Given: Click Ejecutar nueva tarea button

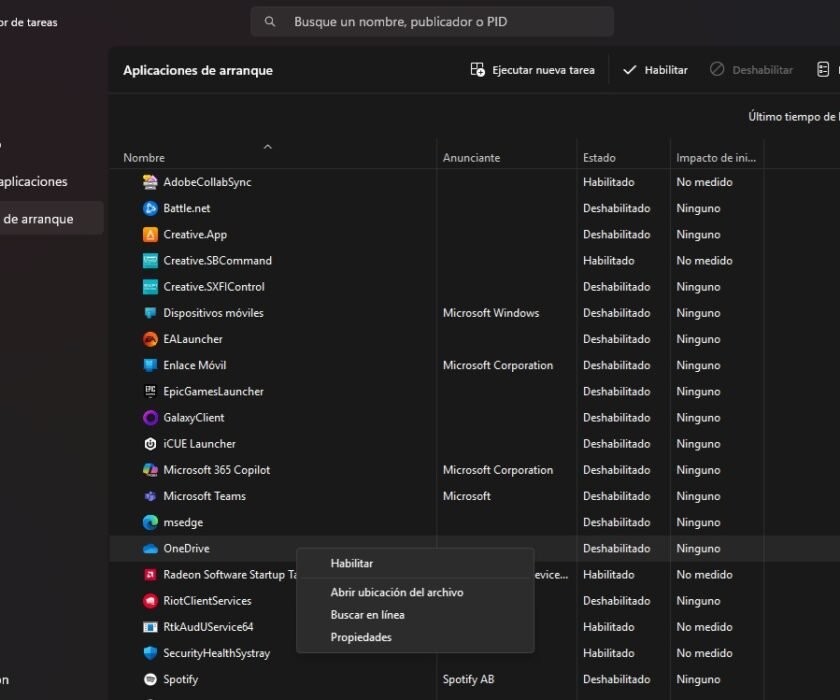Looking at the screenshot, I should coord(532,70).
